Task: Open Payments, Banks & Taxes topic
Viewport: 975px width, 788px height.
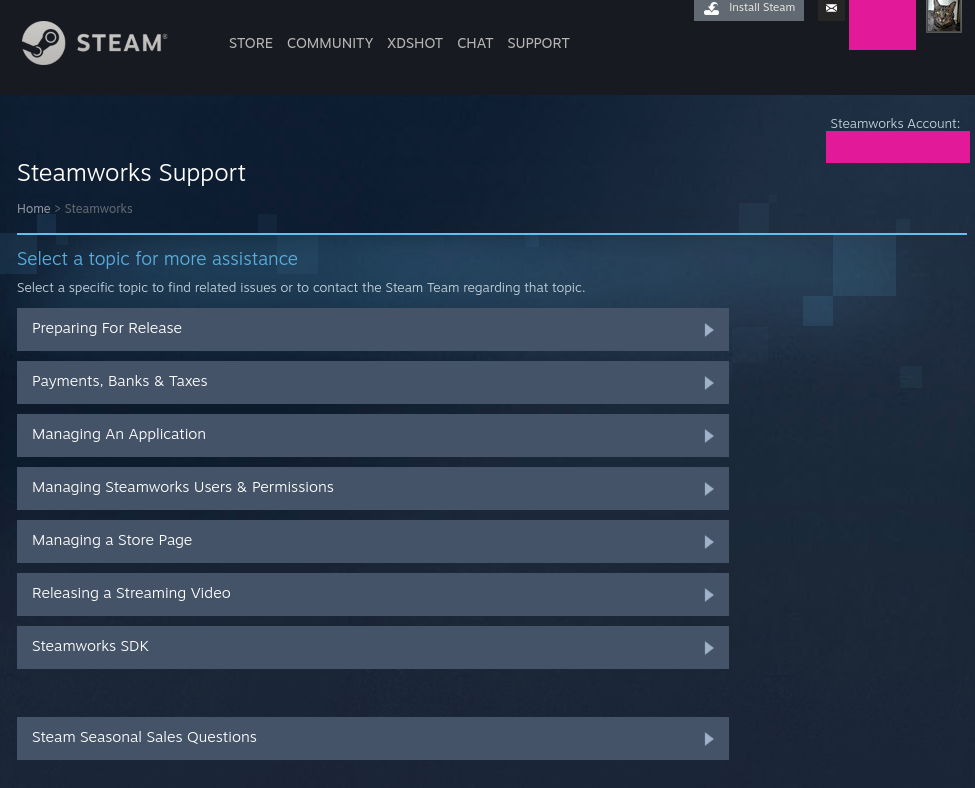Action: click(x=372, y=382)
